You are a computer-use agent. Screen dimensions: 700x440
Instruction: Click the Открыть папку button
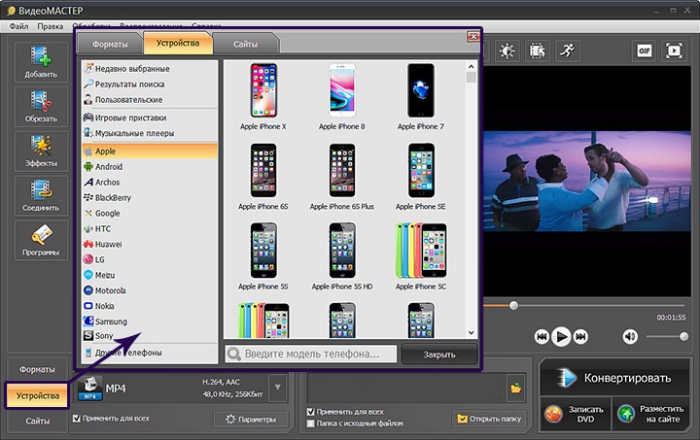coord(489,419)
